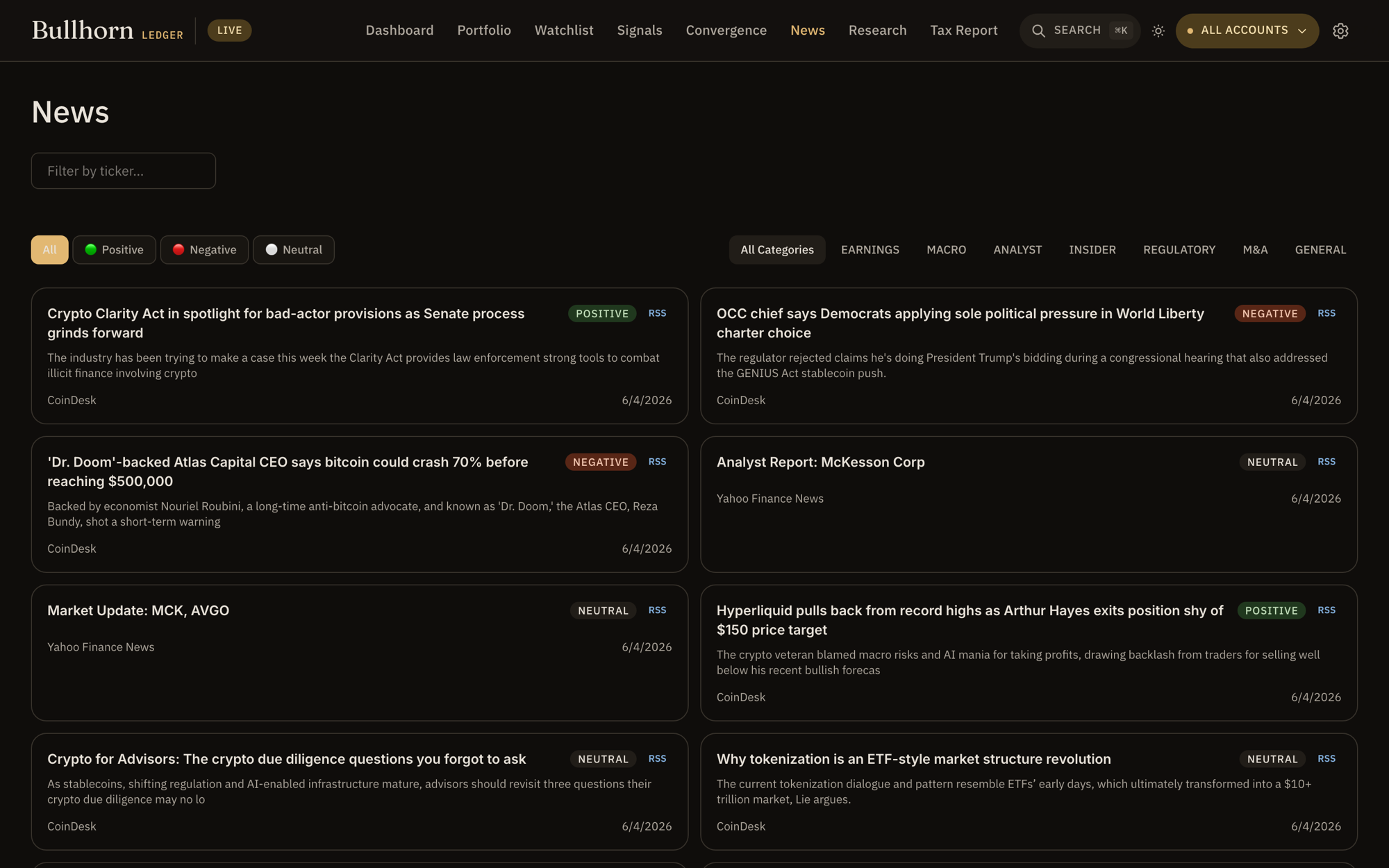The width and height of the screenshot is (1389, 868).
Task: Filter news by Negative sentiment
Action: pyautogui.click(x=204, y=250)
